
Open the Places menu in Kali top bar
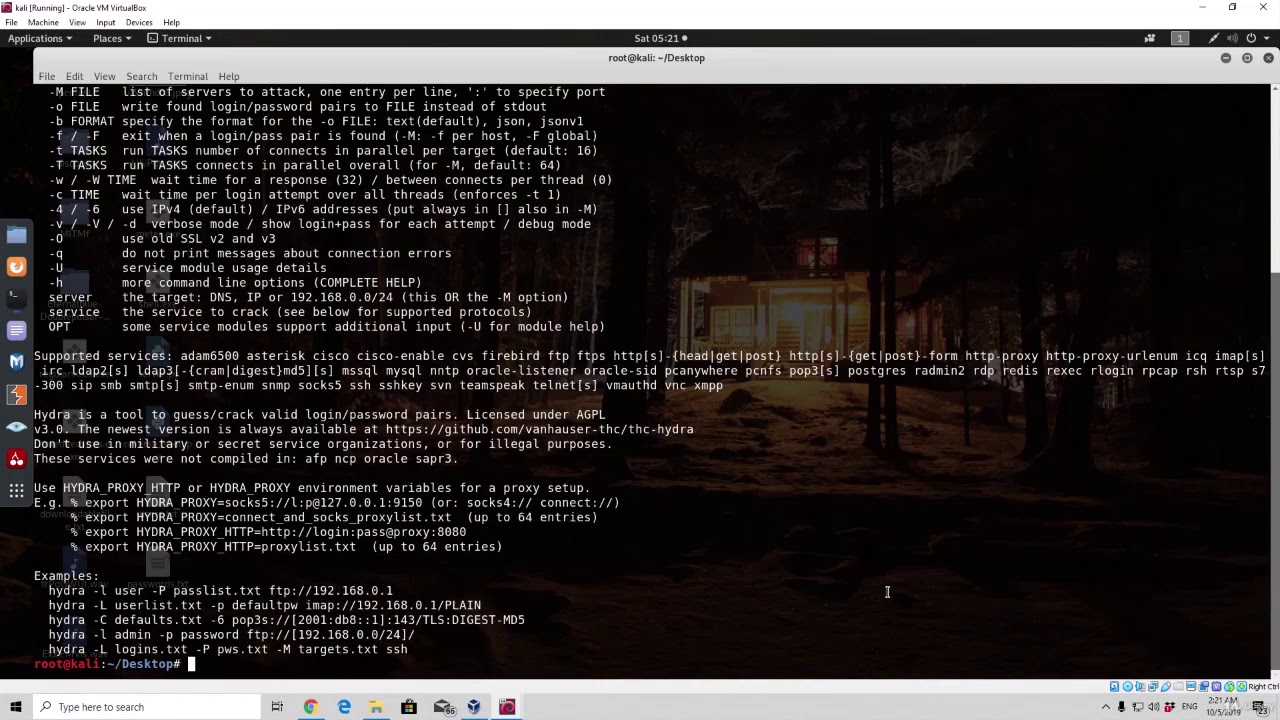[112, 38]
